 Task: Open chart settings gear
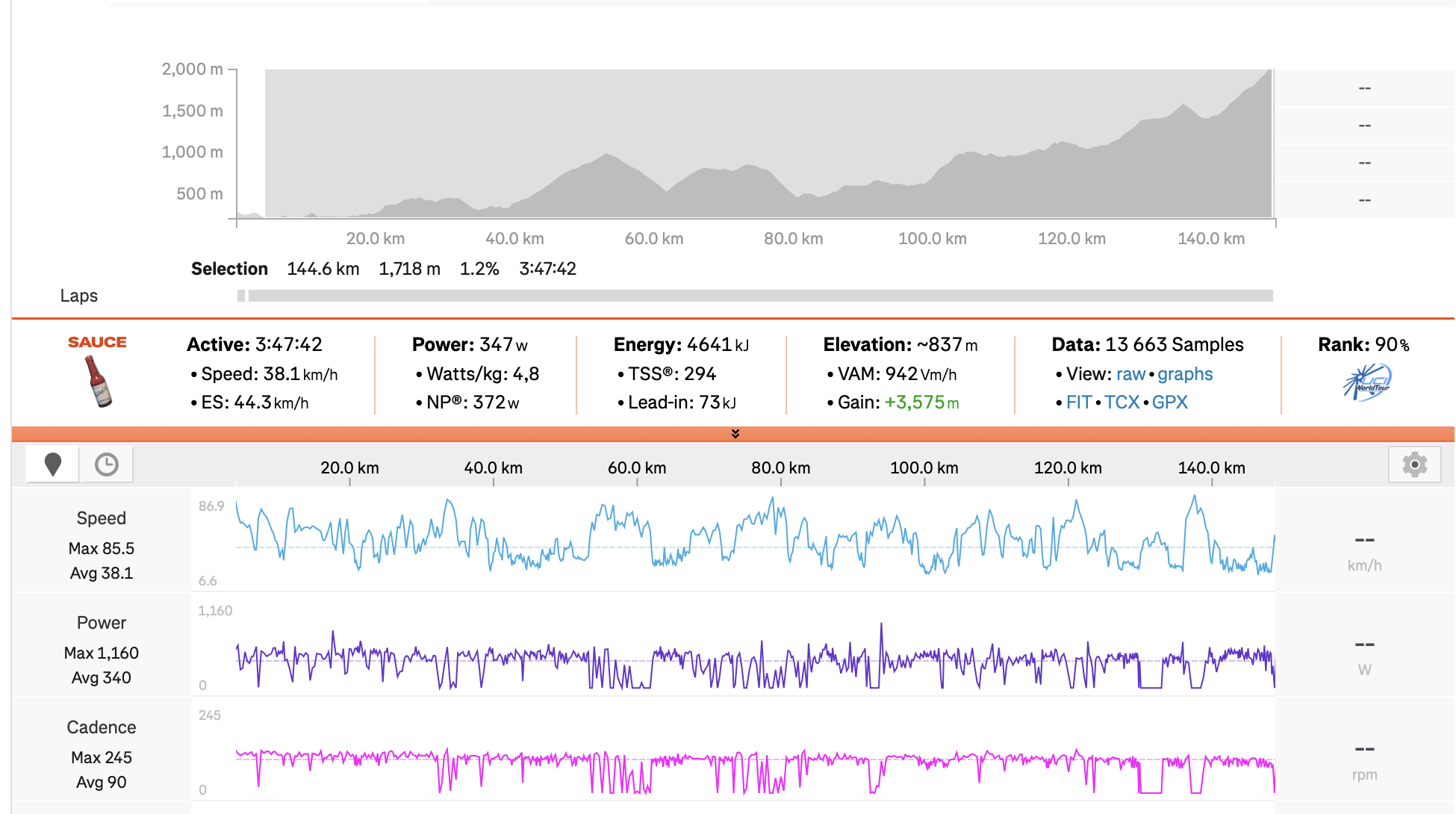[x=1414, y=465]
